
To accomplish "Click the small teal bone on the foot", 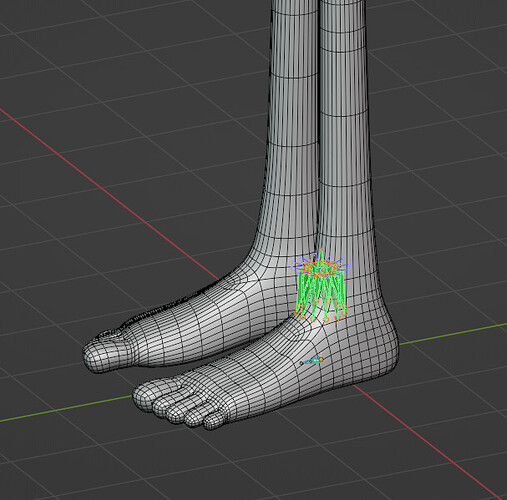I will (x=312, y=361).
